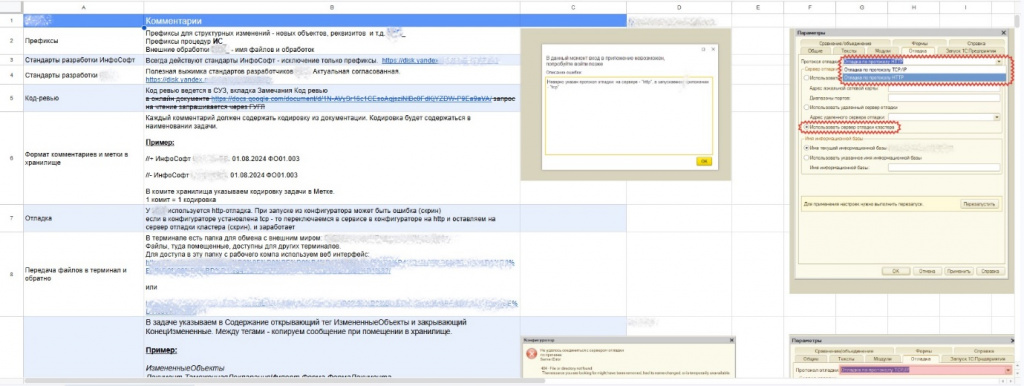Image resolution: width=1024 pixels, height=386 pixels.
Task: Select row 8 header
Action: coord(11,274)
